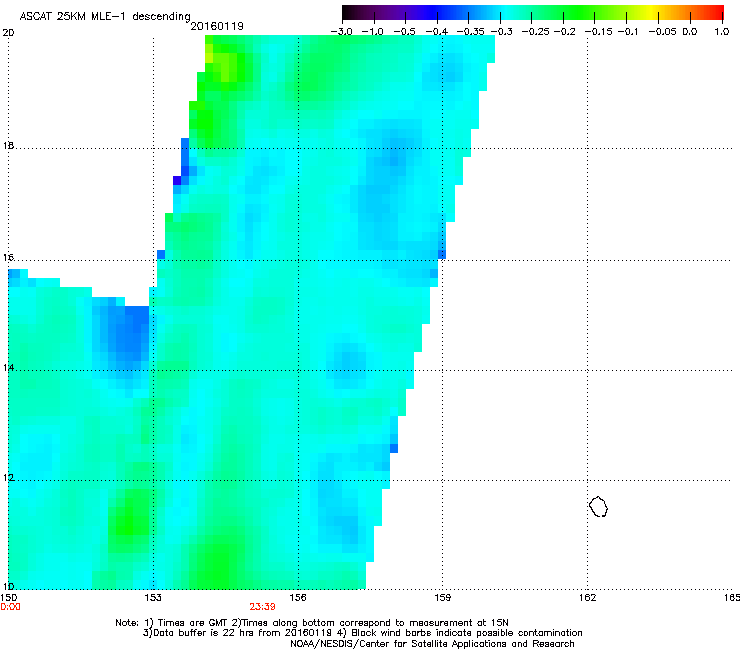The image size is (740, 650).
Task: Click the red end of the colorbar
Action: [715, 13]
